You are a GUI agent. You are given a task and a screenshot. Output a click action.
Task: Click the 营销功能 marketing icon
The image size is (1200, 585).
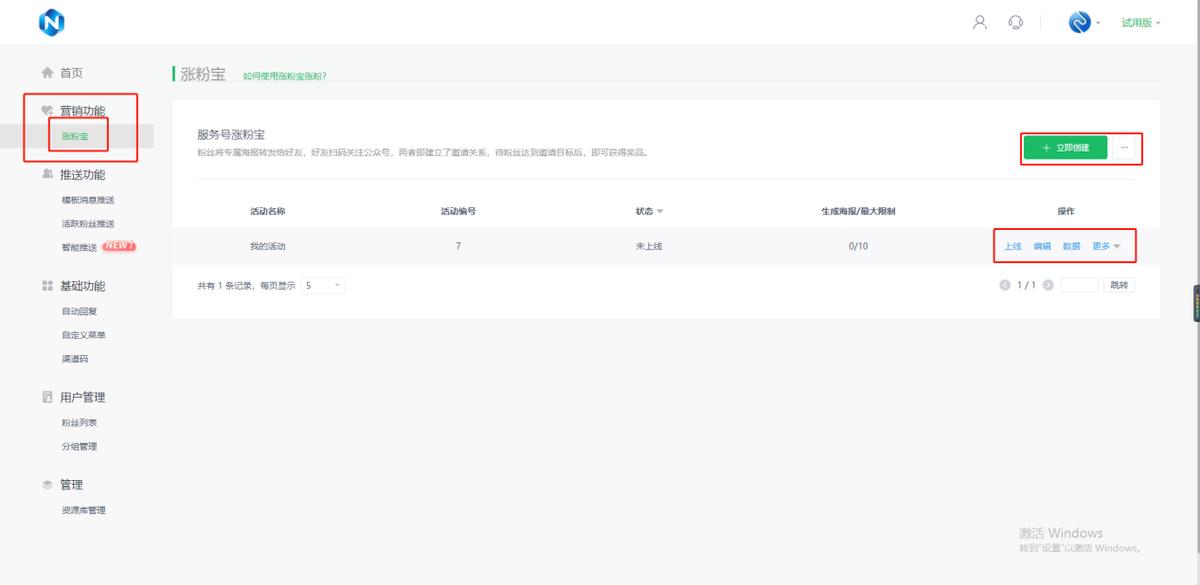[44, 110]
